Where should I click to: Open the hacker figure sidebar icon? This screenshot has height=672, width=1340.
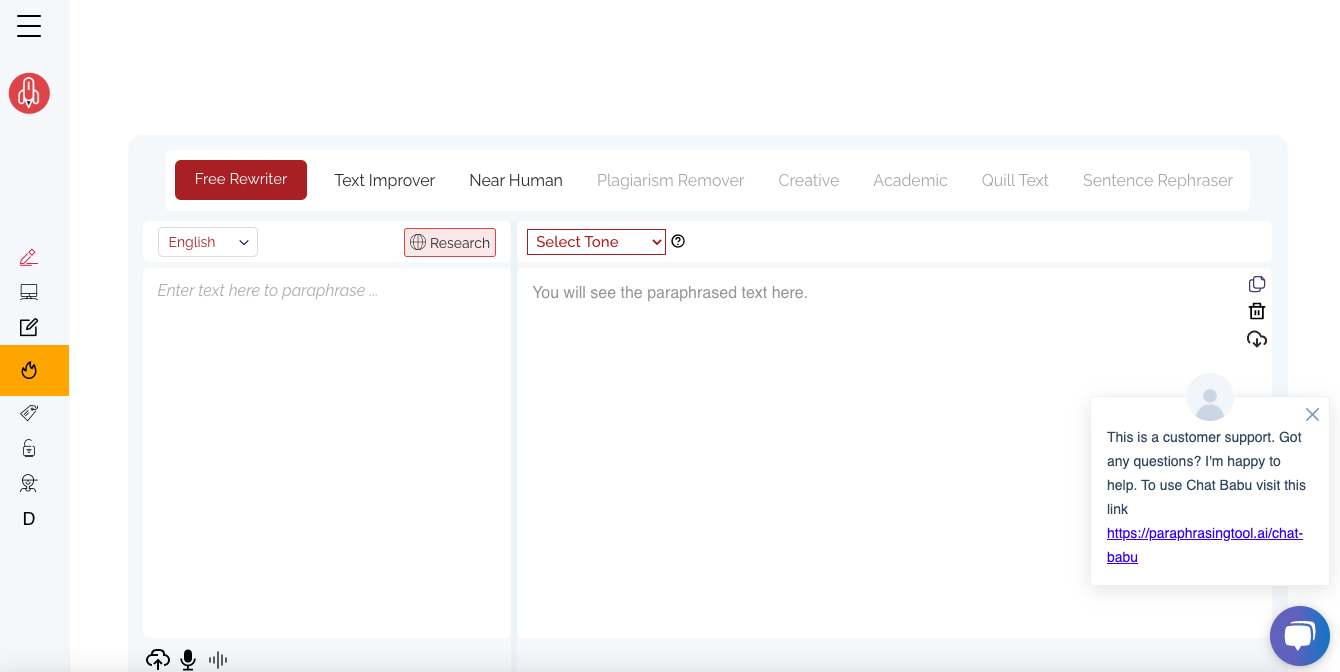coord(29,483)
